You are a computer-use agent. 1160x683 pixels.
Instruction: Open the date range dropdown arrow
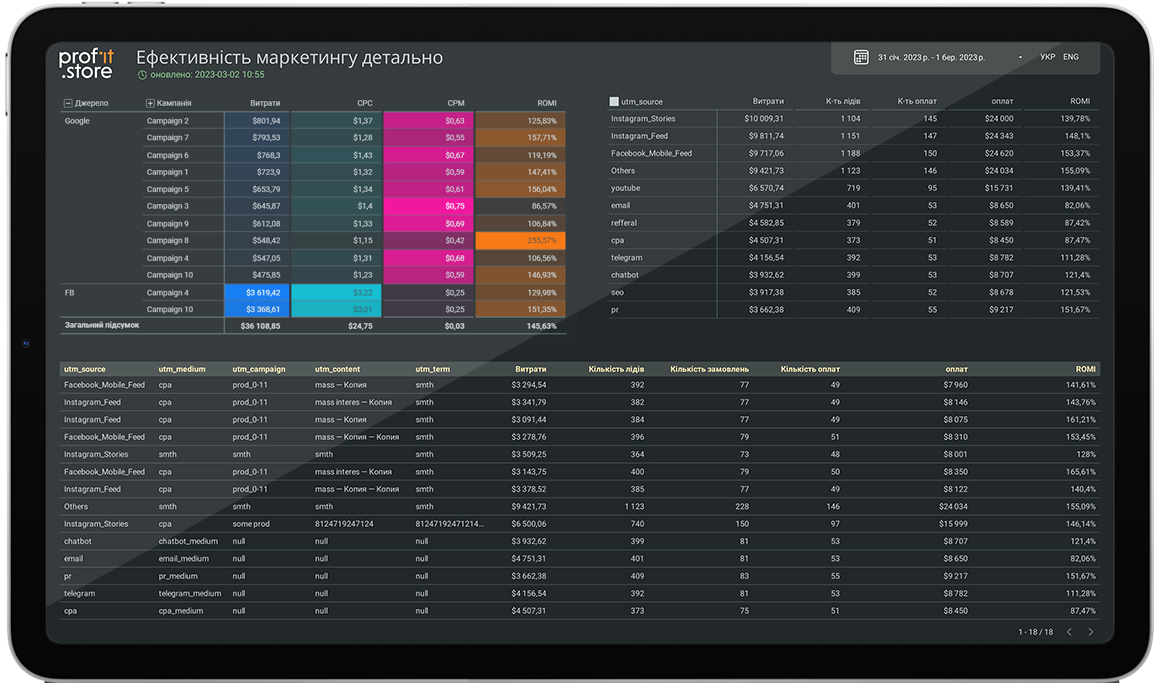(1020, 58)
